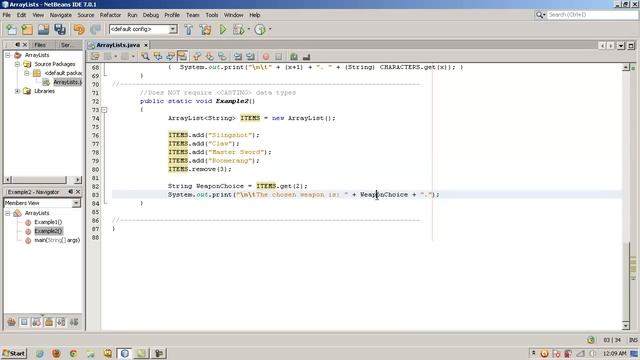Click the Find Previous Occurrence icon
The image size is (640, 360).
(x=158, y=56)
